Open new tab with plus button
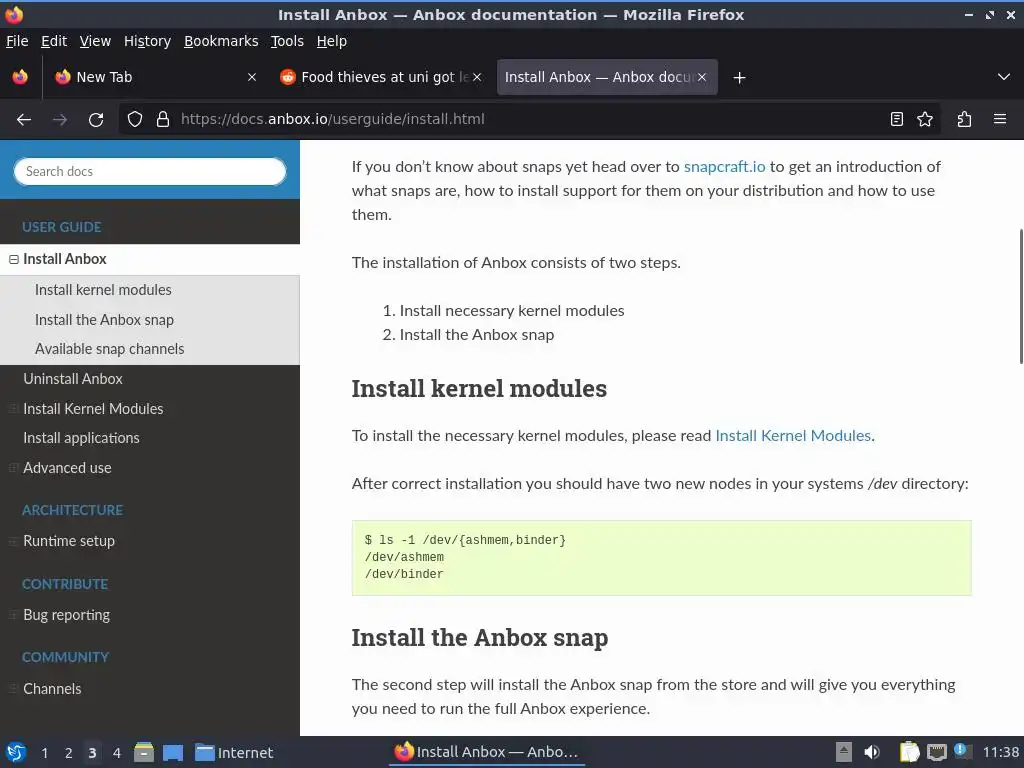 click(739, 77)
